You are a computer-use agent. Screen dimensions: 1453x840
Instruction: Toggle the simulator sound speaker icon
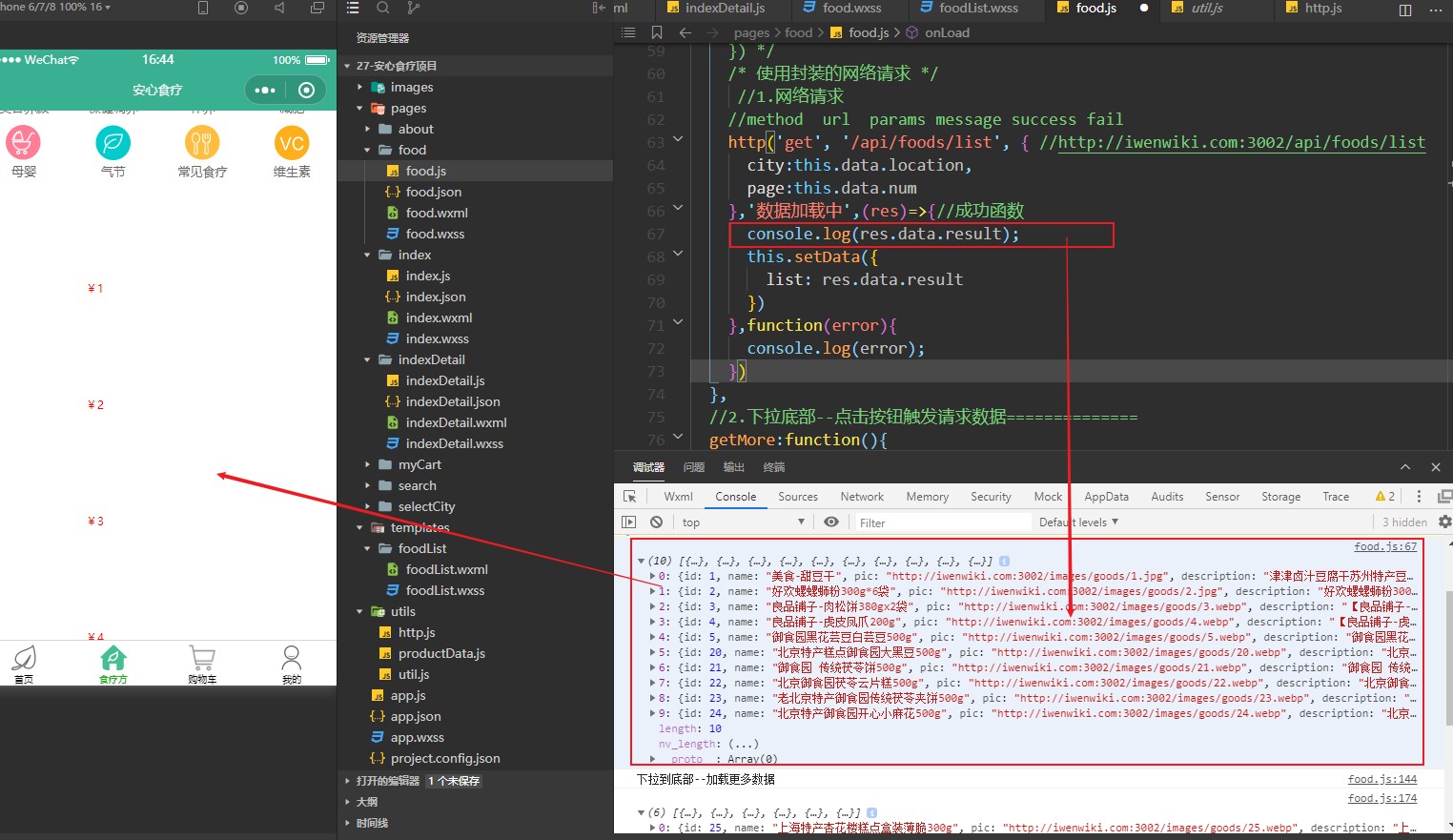279,8
